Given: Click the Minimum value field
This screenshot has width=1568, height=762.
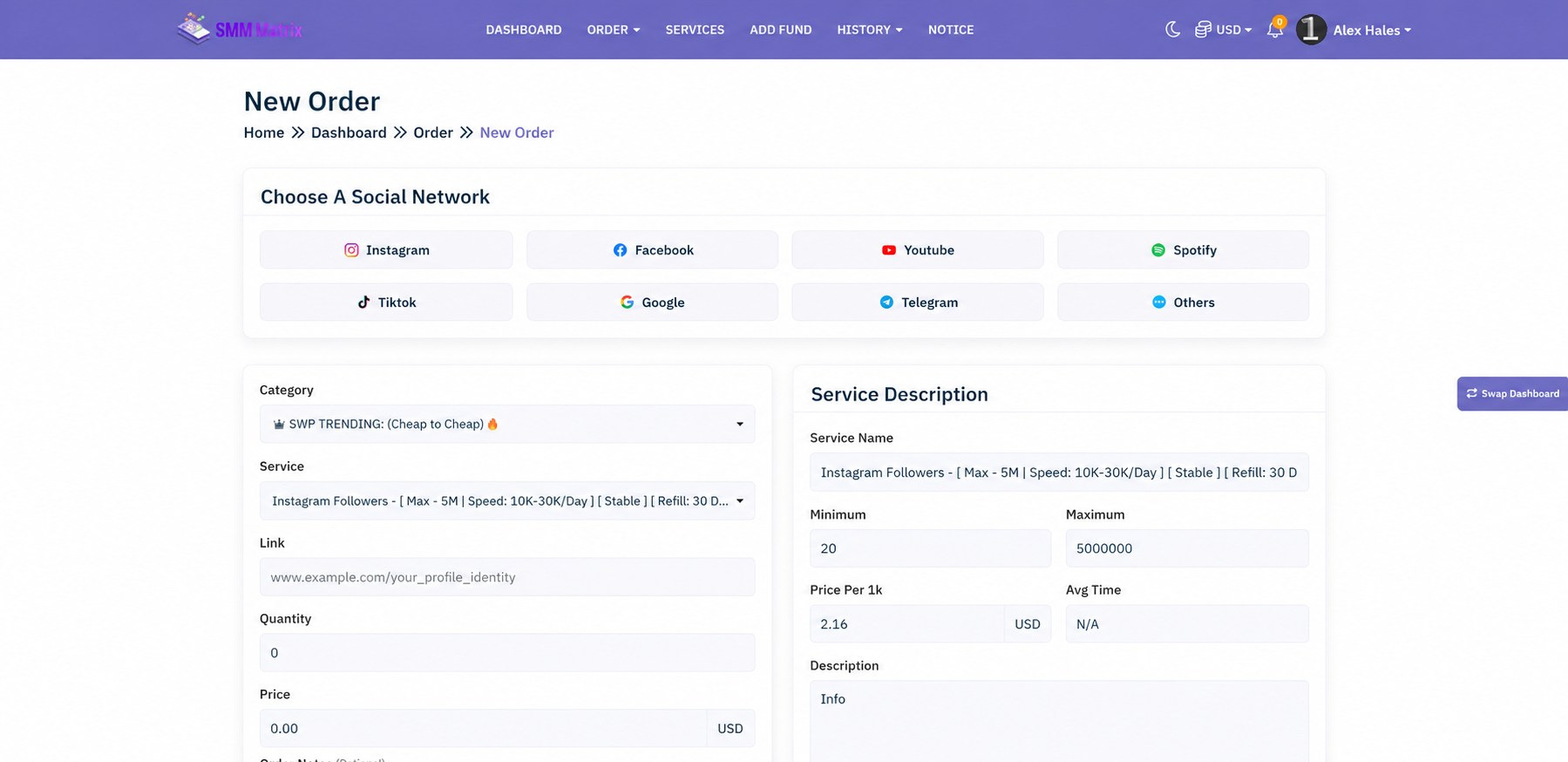Looking at the screenshot, I should pyautogui.click(x=930, y=548).
